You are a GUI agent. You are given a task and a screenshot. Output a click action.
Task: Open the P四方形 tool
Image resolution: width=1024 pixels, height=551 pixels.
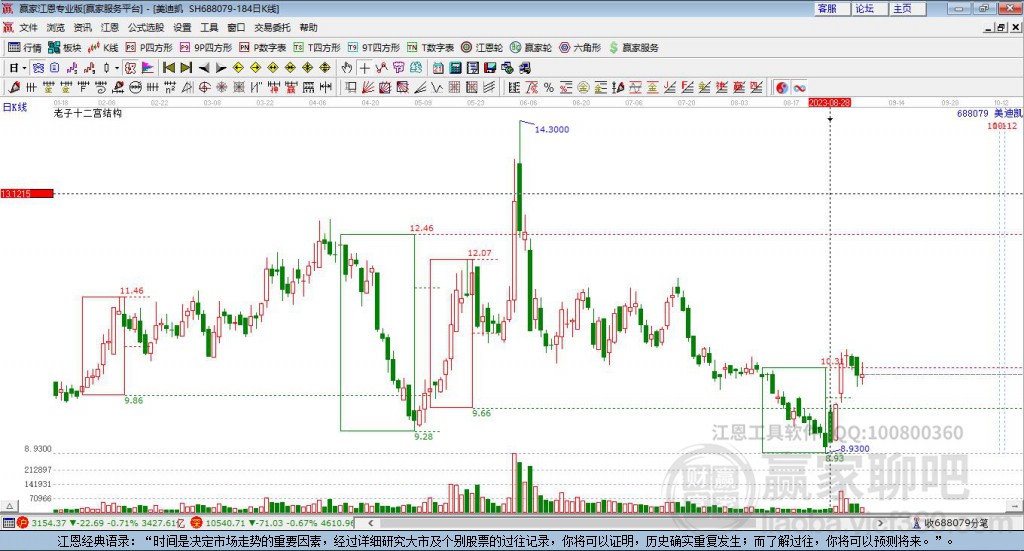coord(149,48)
